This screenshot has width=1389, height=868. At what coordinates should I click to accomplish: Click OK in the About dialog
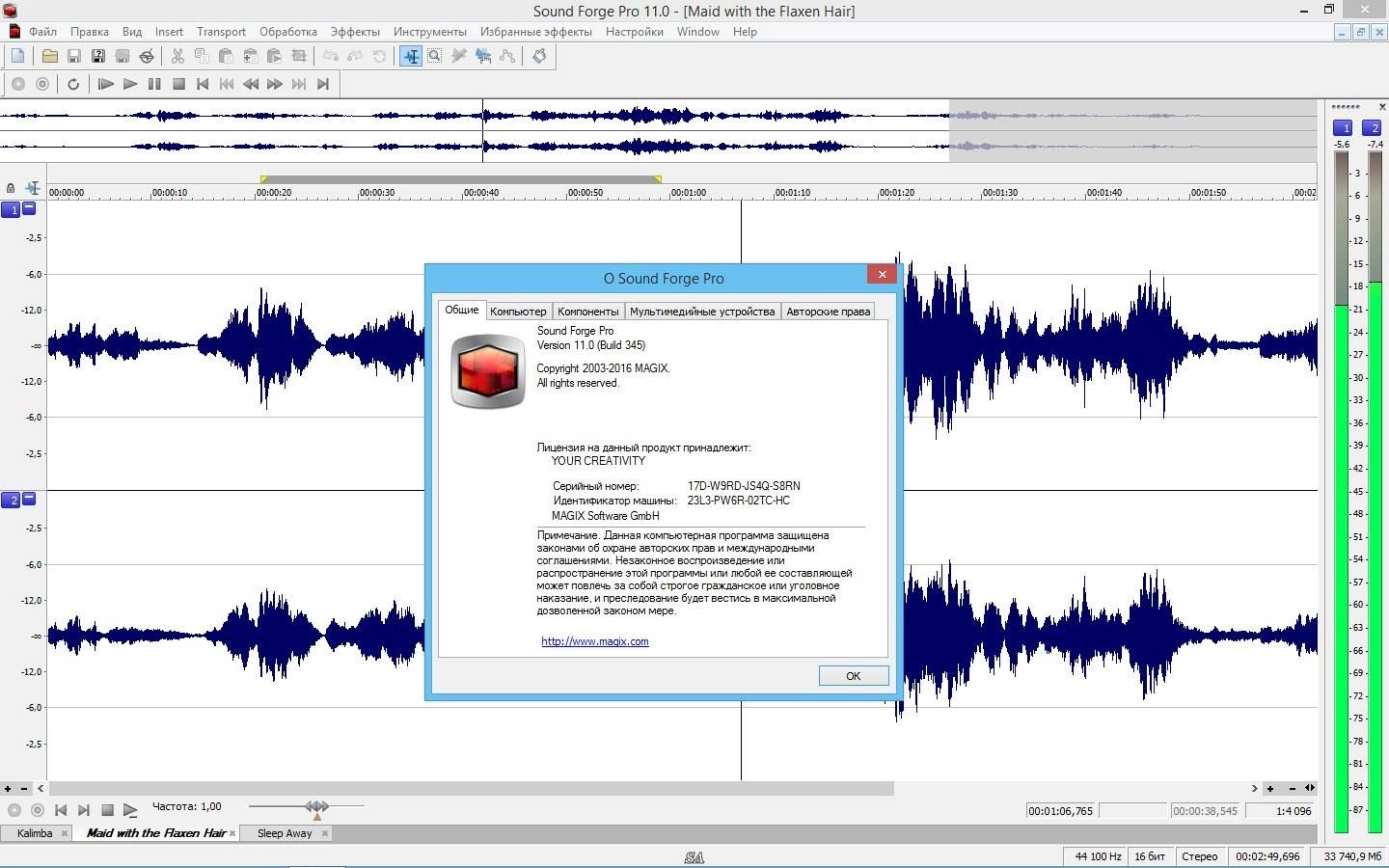pos(854,676)
